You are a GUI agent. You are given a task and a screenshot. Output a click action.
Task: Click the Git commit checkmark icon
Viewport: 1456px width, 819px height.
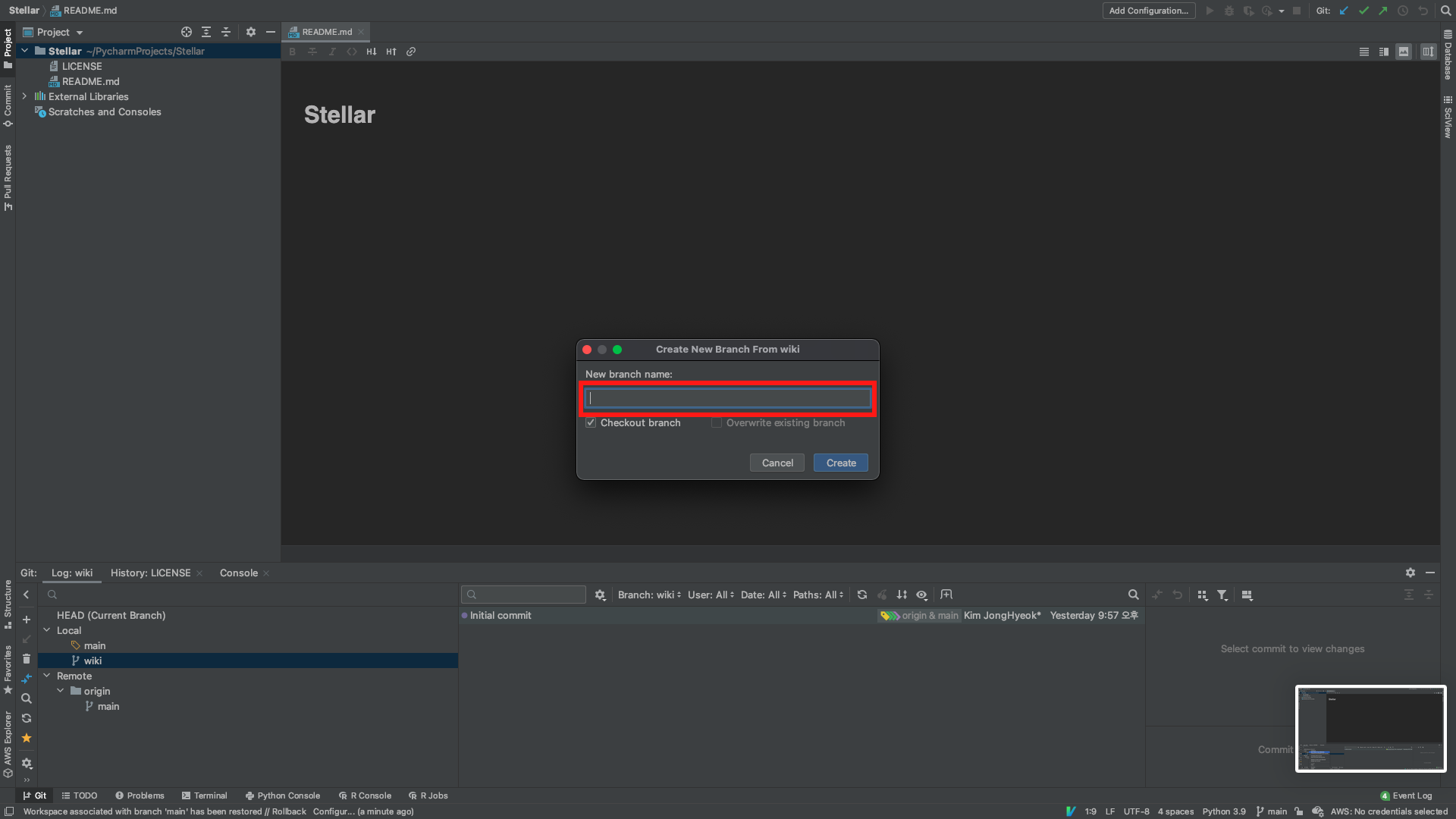(1363, 11)
